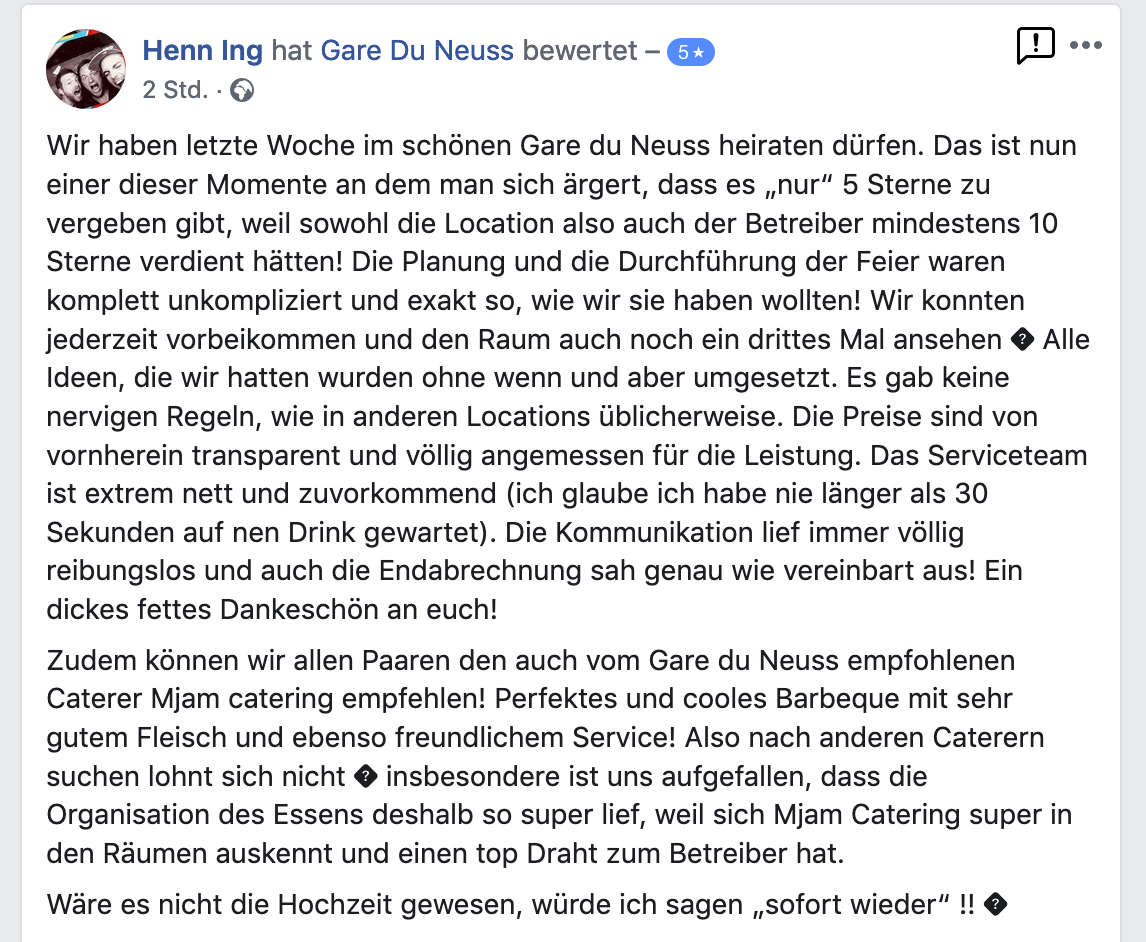Click the word "bewertet" in the header

pos(580,50)
